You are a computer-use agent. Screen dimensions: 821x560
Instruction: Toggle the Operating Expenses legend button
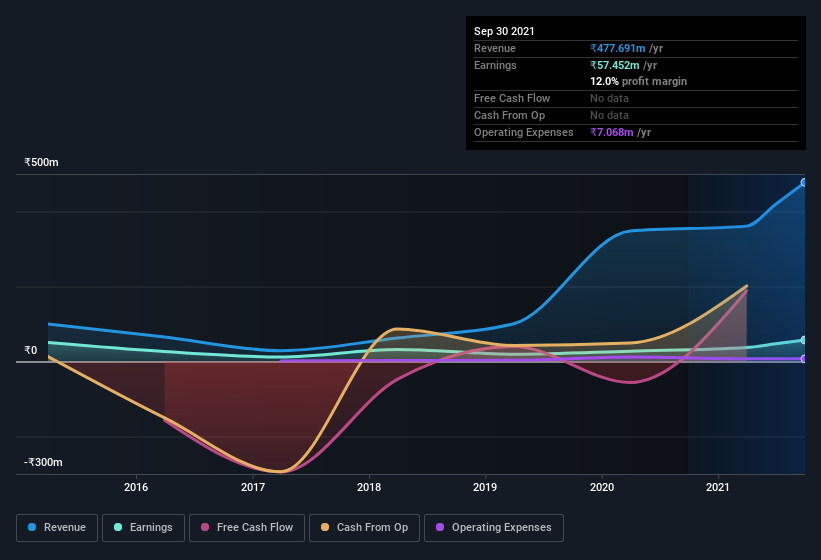pyautogui.click(x=494, y=528)
